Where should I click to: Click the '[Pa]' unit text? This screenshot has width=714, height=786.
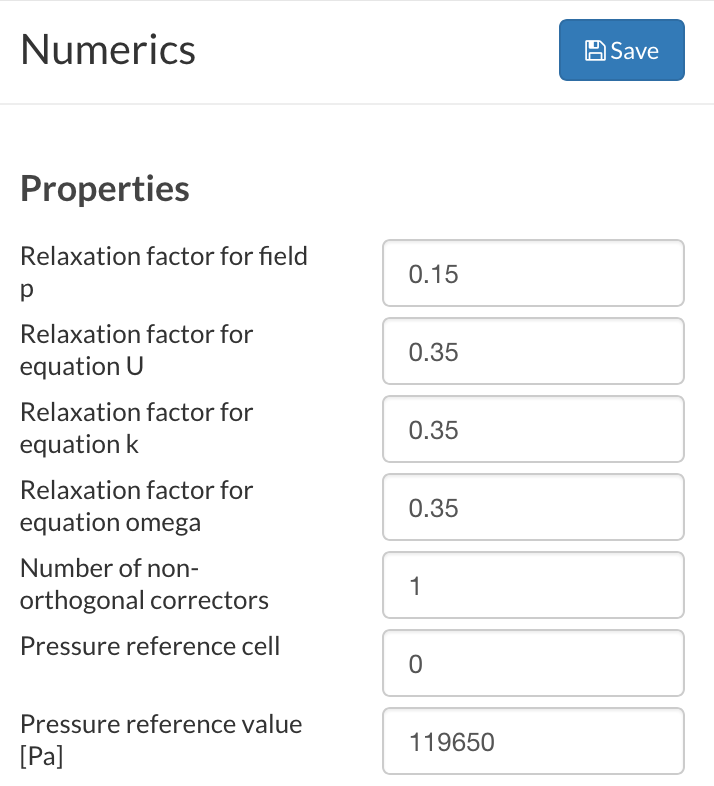[x=41, y=757]
